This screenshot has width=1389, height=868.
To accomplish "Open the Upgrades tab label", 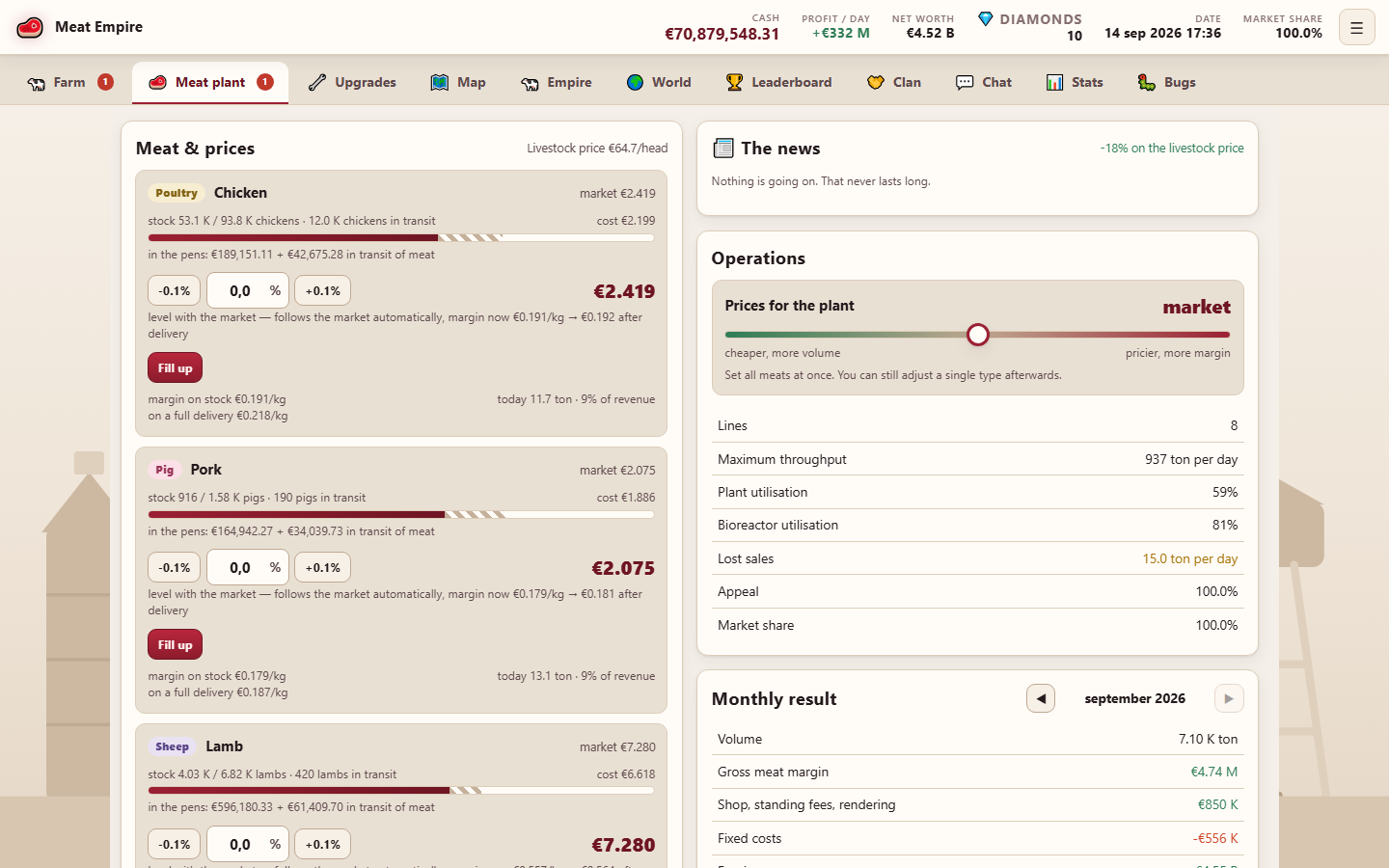I will click(x=366, y=83).
